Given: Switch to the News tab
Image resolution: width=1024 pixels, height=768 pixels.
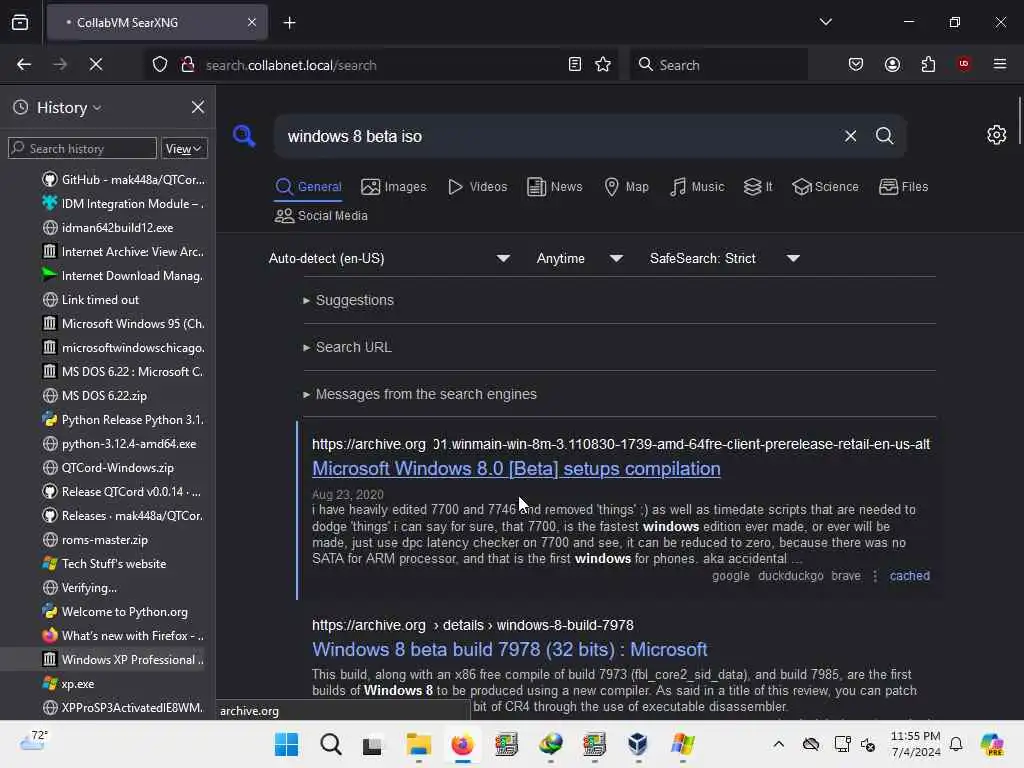Looking at the screenshot, I should click(554, 187).
